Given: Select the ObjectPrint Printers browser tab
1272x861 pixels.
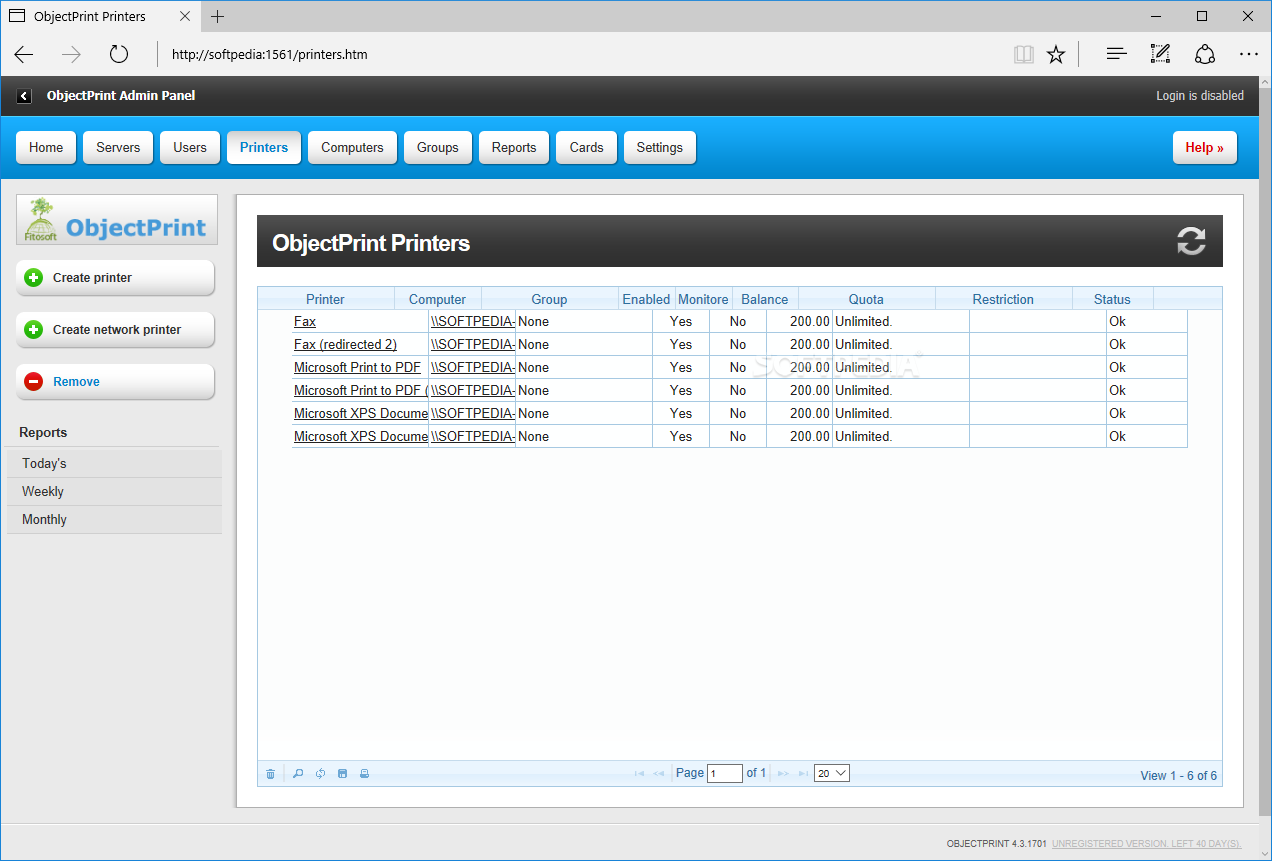Looking at the screenshot, I should [x=100, y=16].
